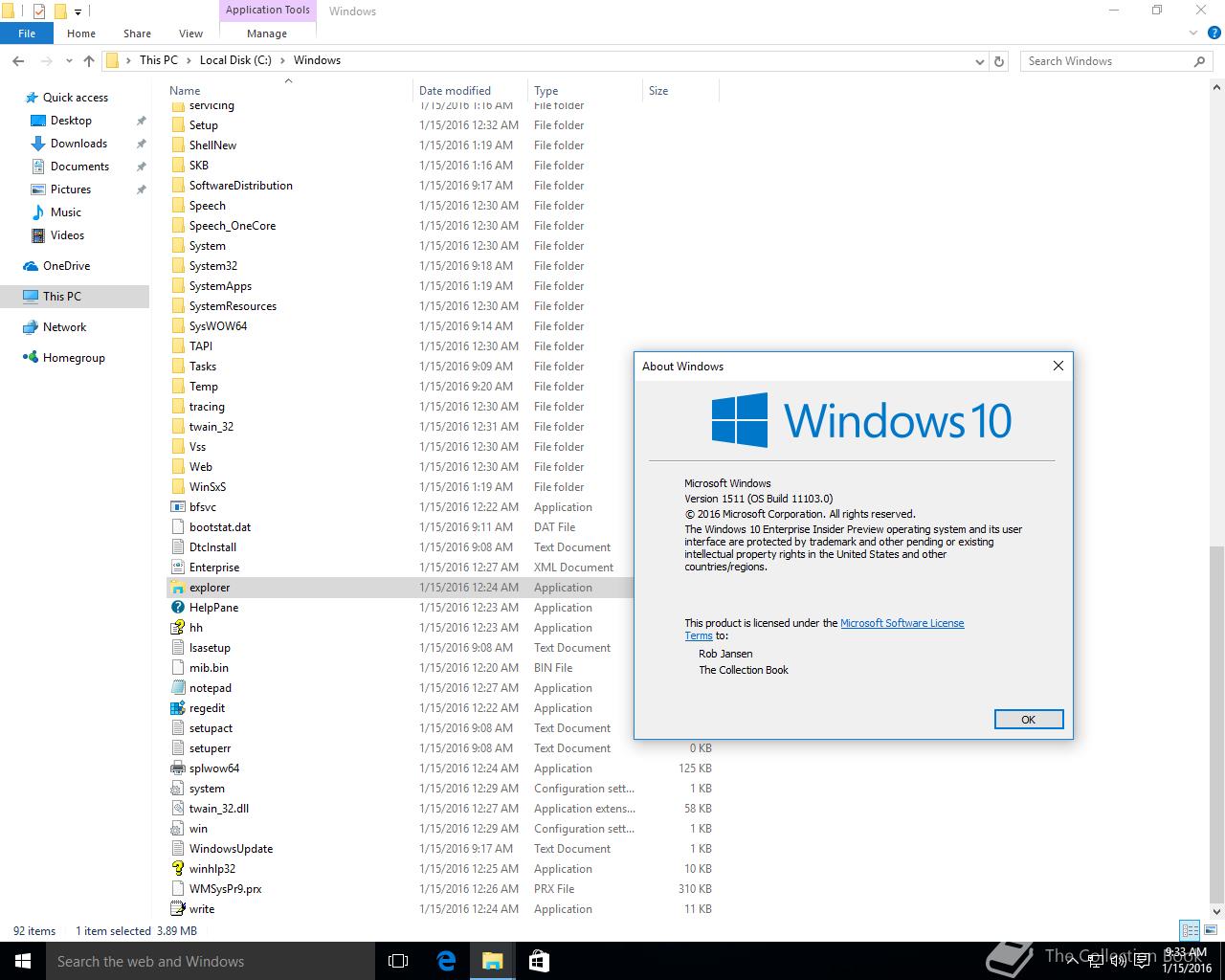
Task: Expand the Local Disk (C:) breadcrumb chevron
Action: click(282, 60)
